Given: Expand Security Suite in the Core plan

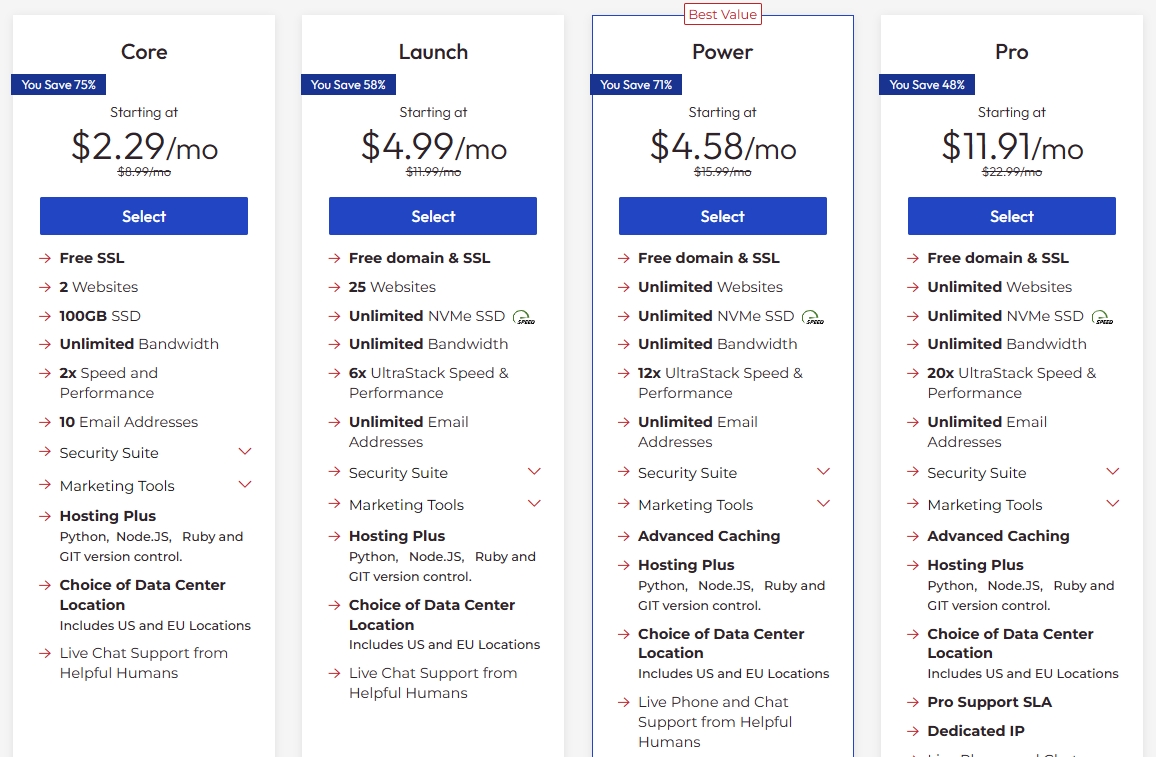Looking at the screenshot, I should pos(245,452).
